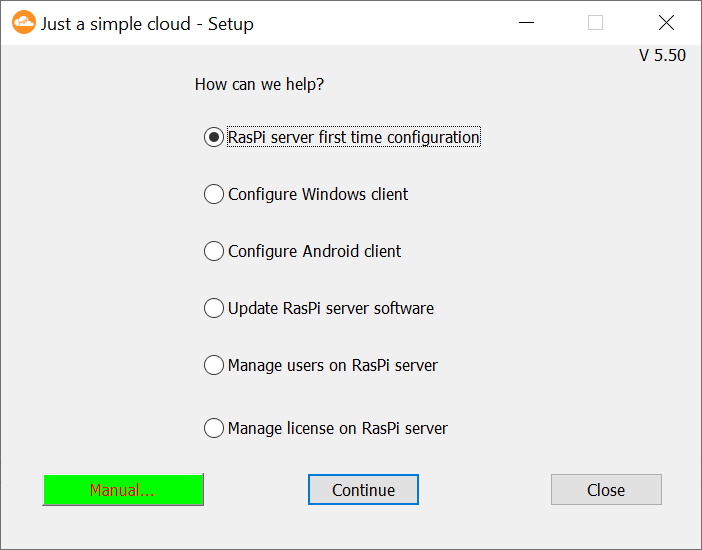Open the green Manual... button
The height and width of the screenshot is (550, 702).
point(123,490)
